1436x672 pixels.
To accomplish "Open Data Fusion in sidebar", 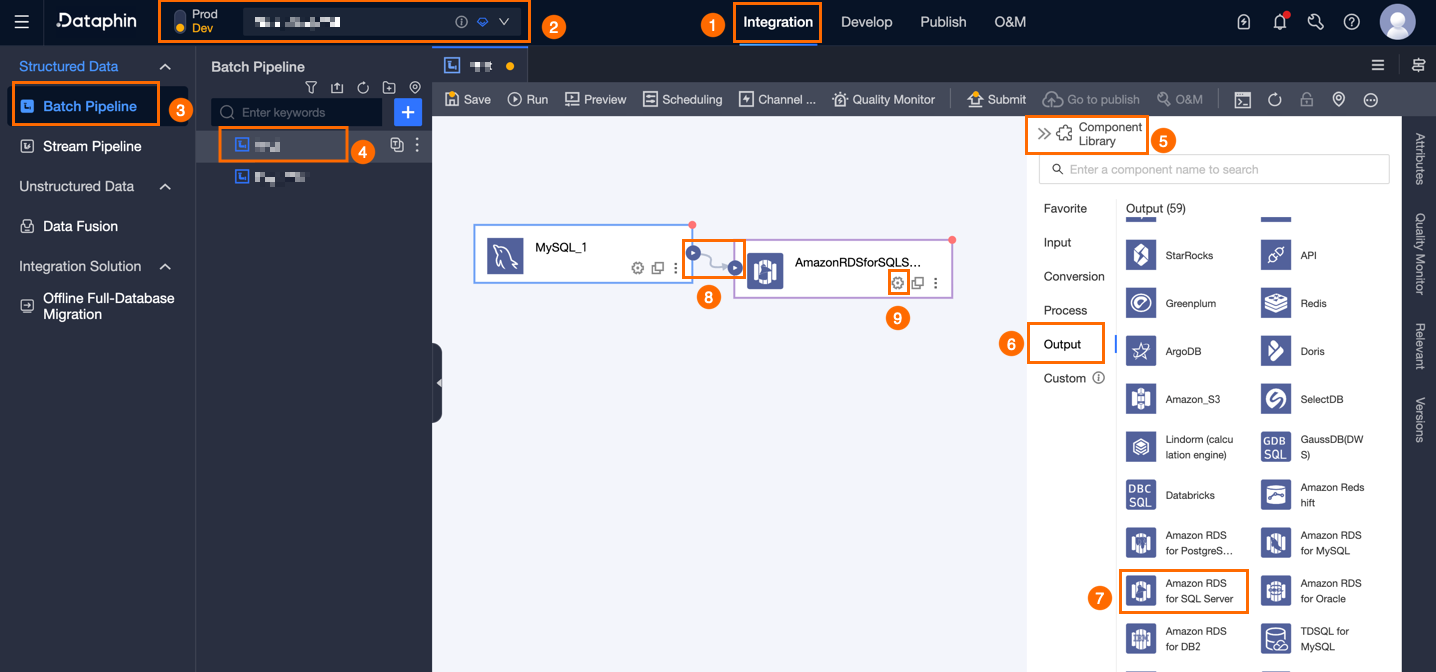I will pyautogui.click(x=80, y=226).
